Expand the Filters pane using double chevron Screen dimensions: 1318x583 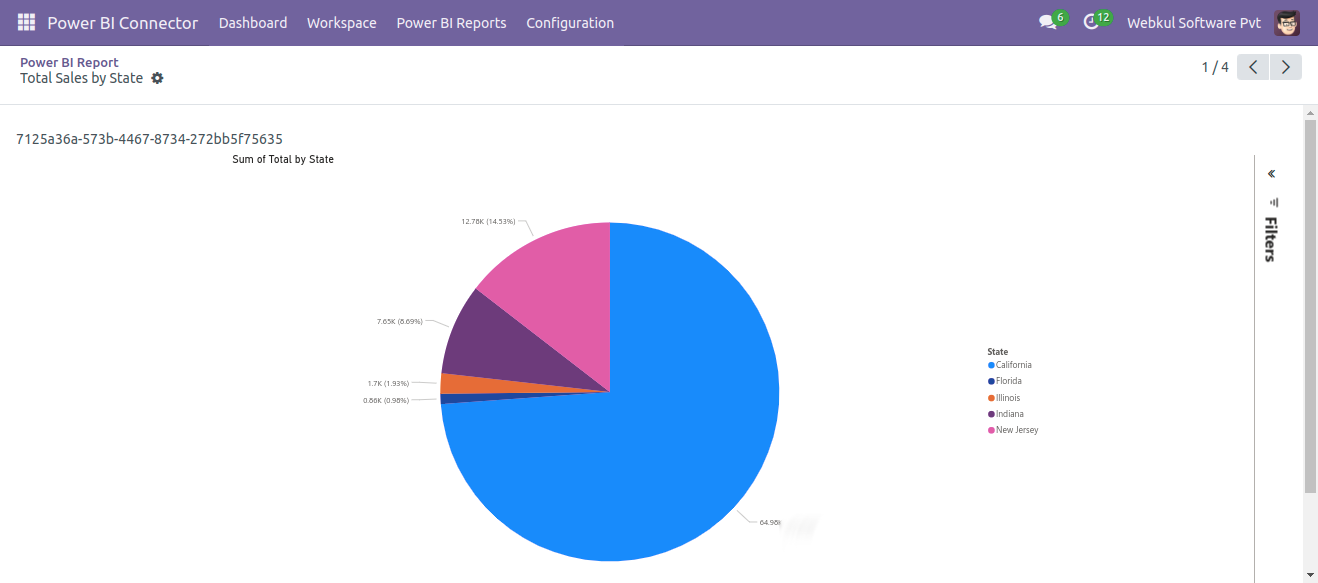1271,172
